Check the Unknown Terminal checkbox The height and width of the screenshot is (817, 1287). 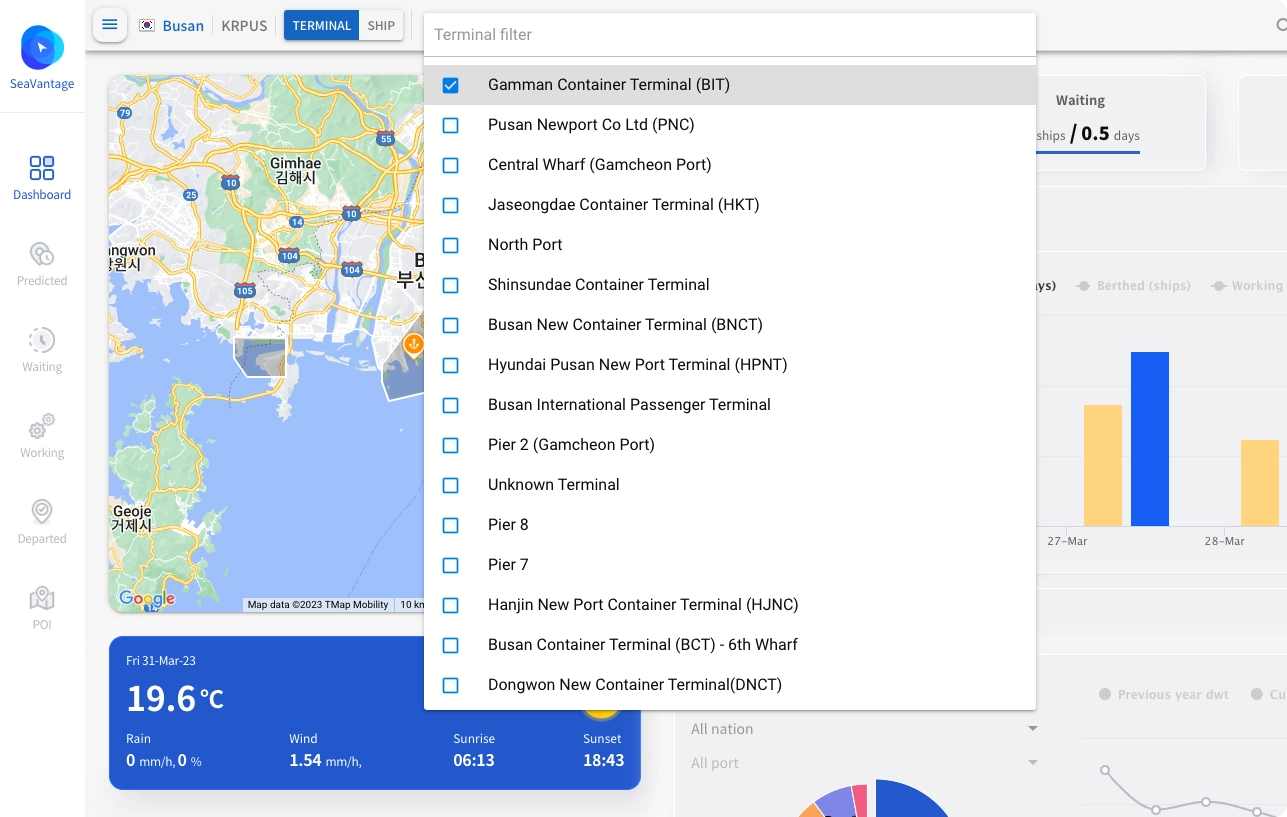click(451, 485)
